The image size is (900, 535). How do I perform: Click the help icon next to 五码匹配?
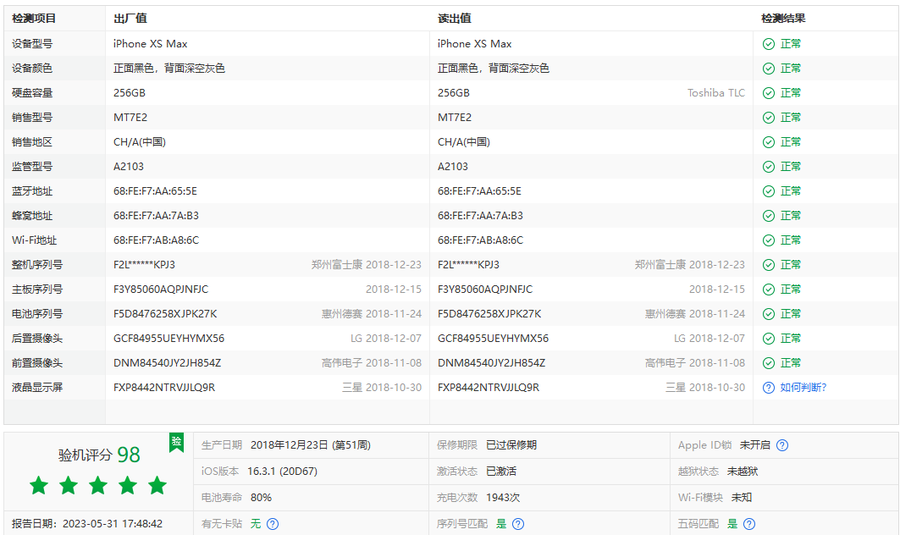tap(749, 523)
